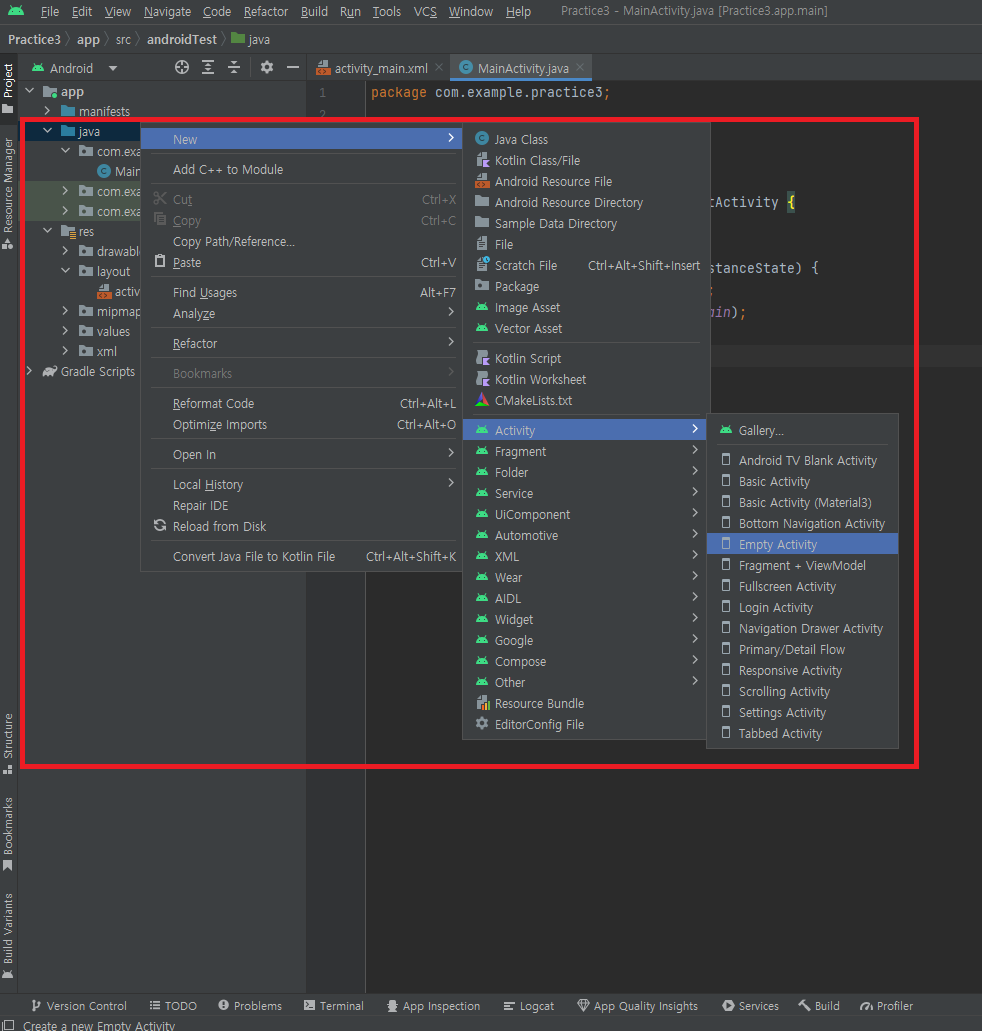
Task: Click Reload from Disk
Action: (x=303, y=527)
